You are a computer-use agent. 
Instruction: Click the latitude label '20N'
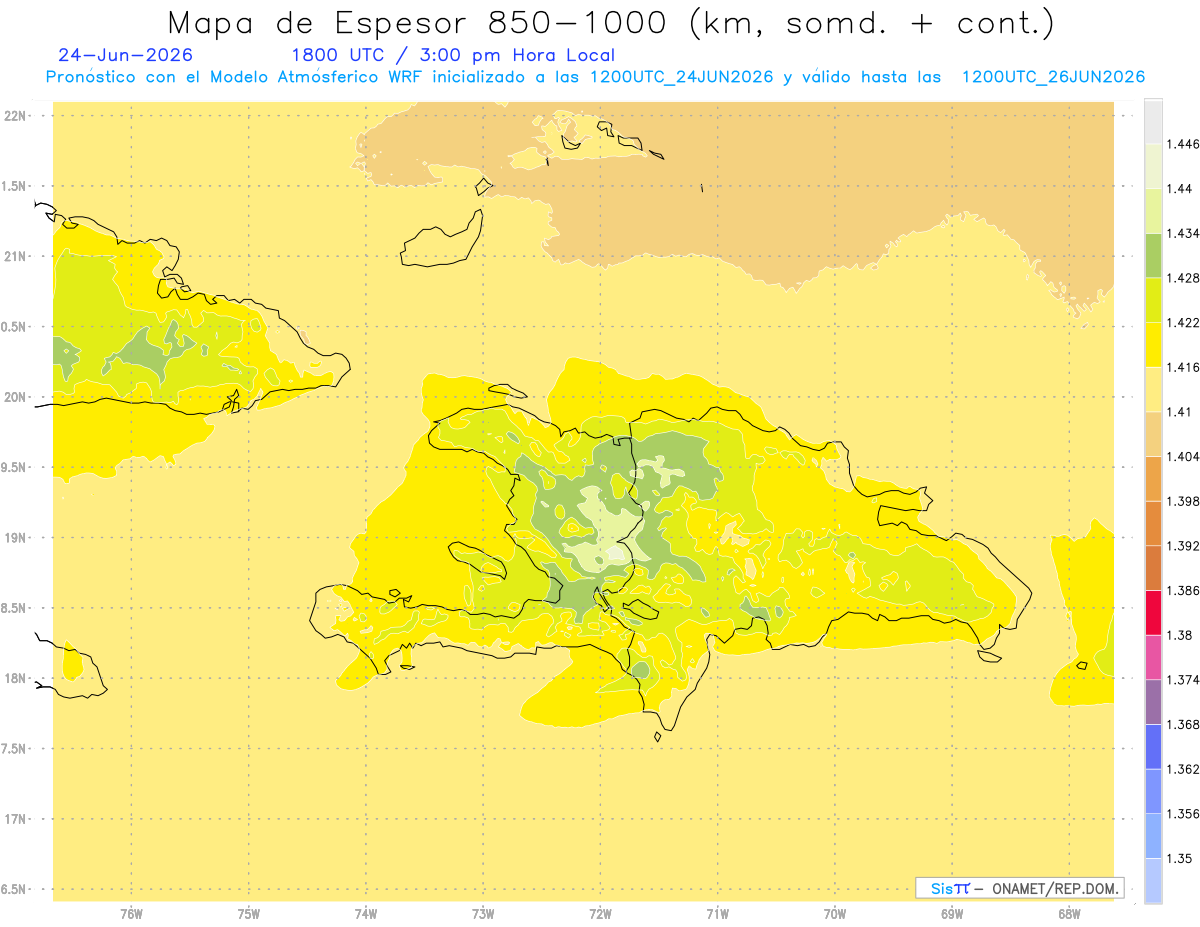(15, 397)
